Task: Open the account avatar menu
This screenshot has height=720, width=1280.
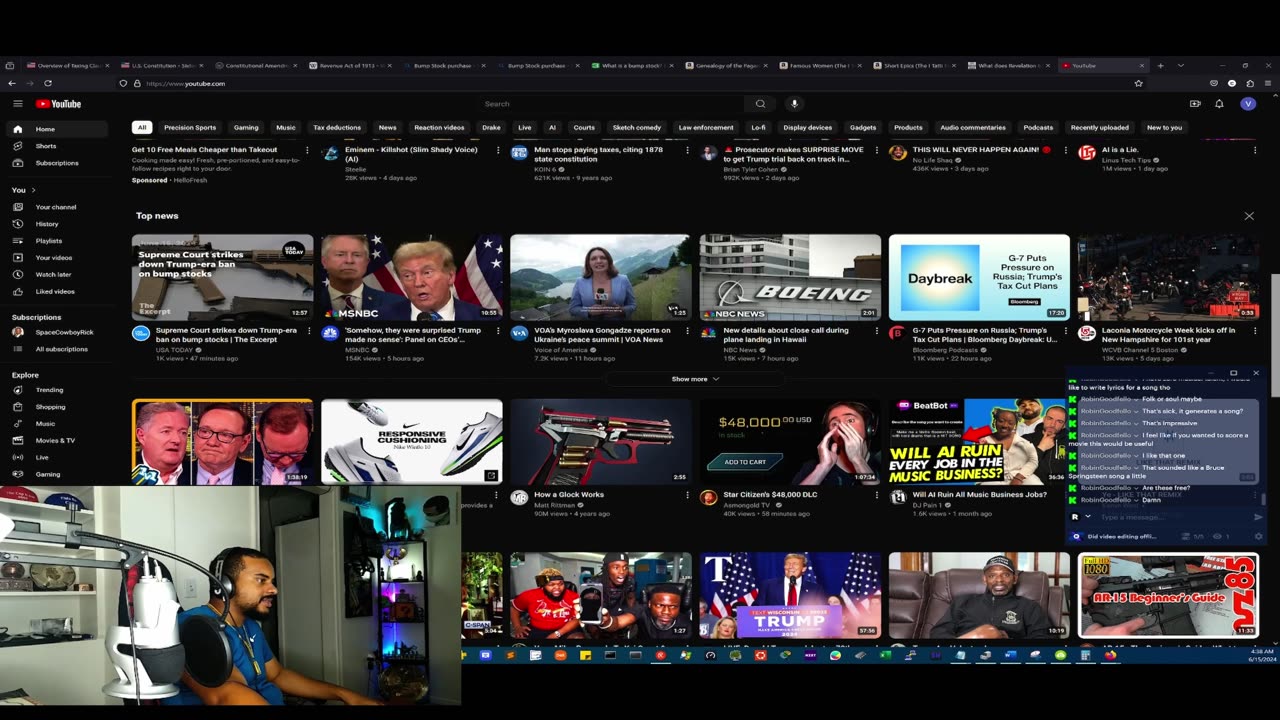Action: pos(1247,104)
